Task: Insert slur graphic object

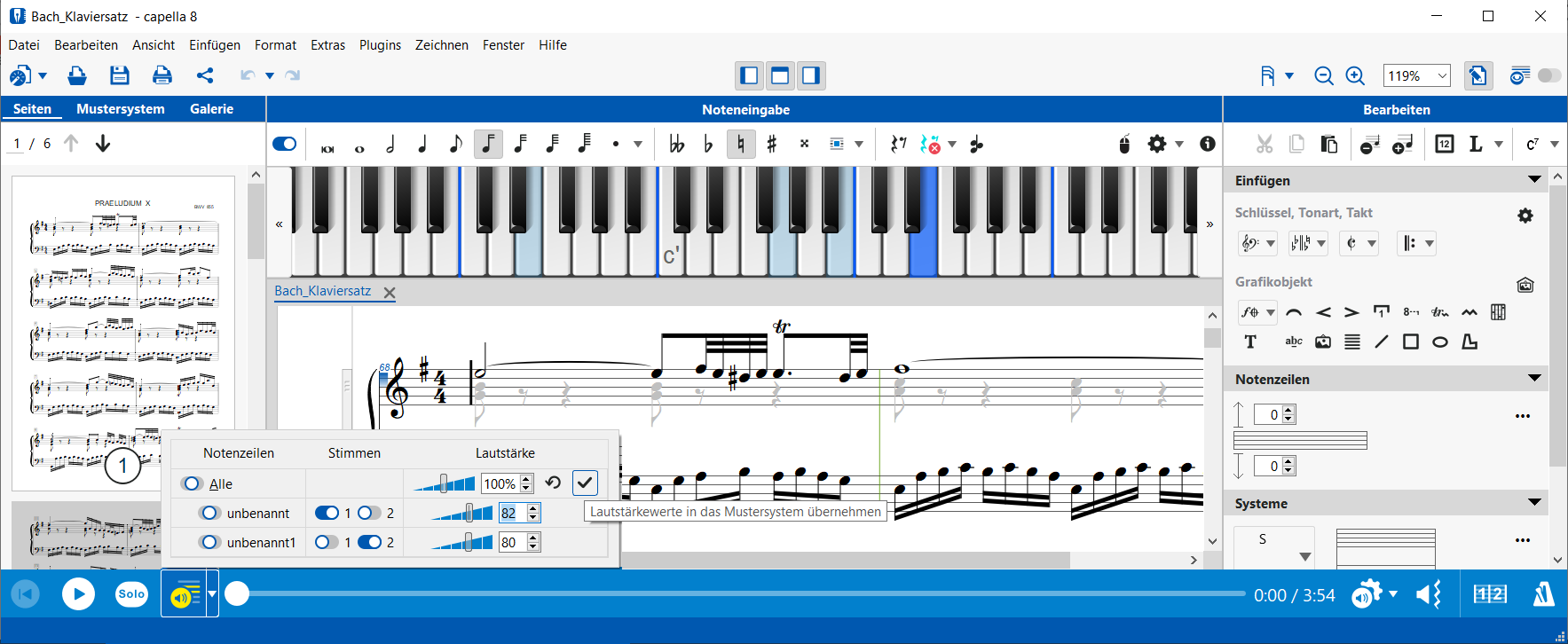Action: tap(1294, 312)
